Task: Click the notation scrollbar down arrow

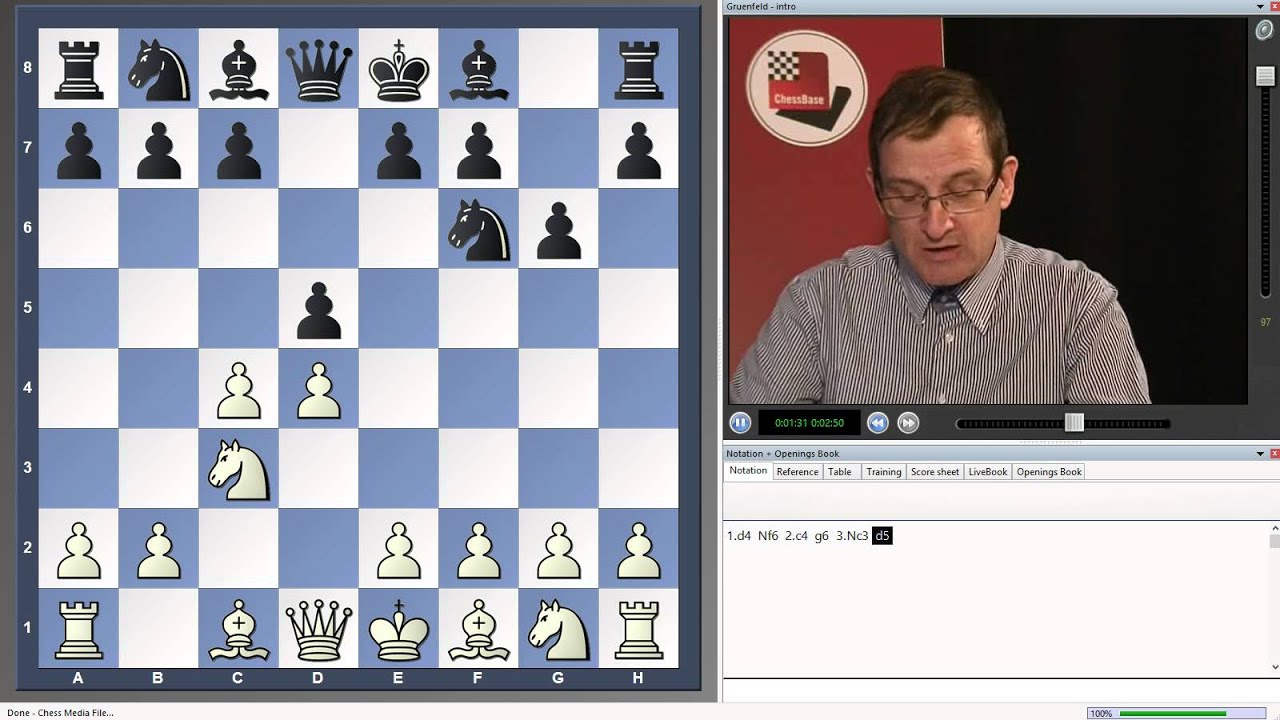Action: [x=1275, y=667]
